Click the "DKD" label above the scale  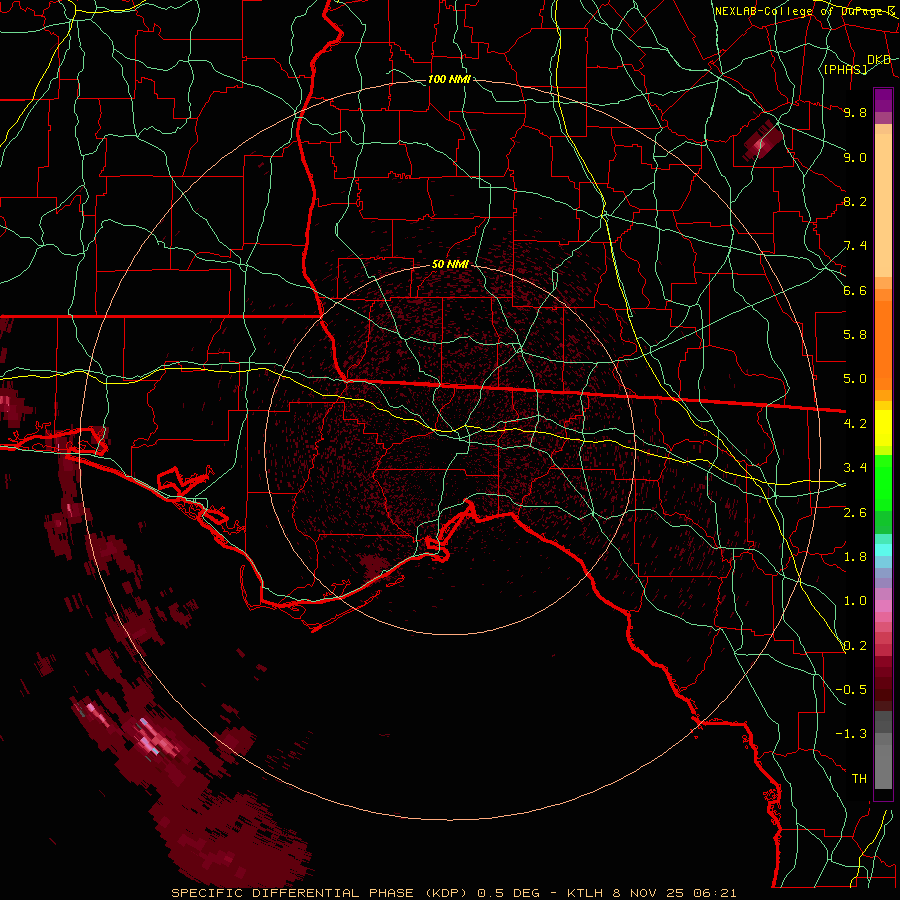pos(879,60)
